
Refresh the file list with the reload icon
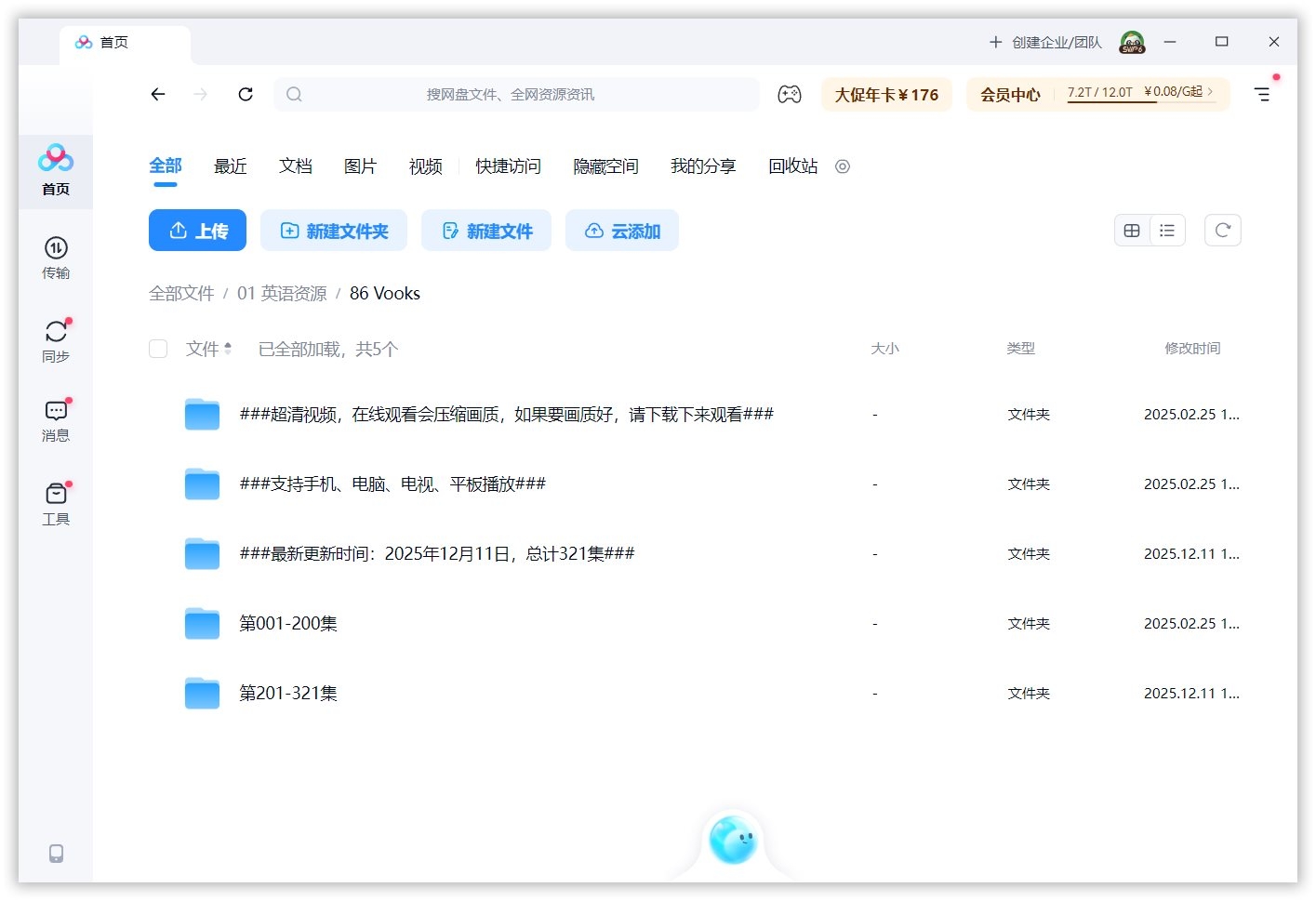point(1222,230)
